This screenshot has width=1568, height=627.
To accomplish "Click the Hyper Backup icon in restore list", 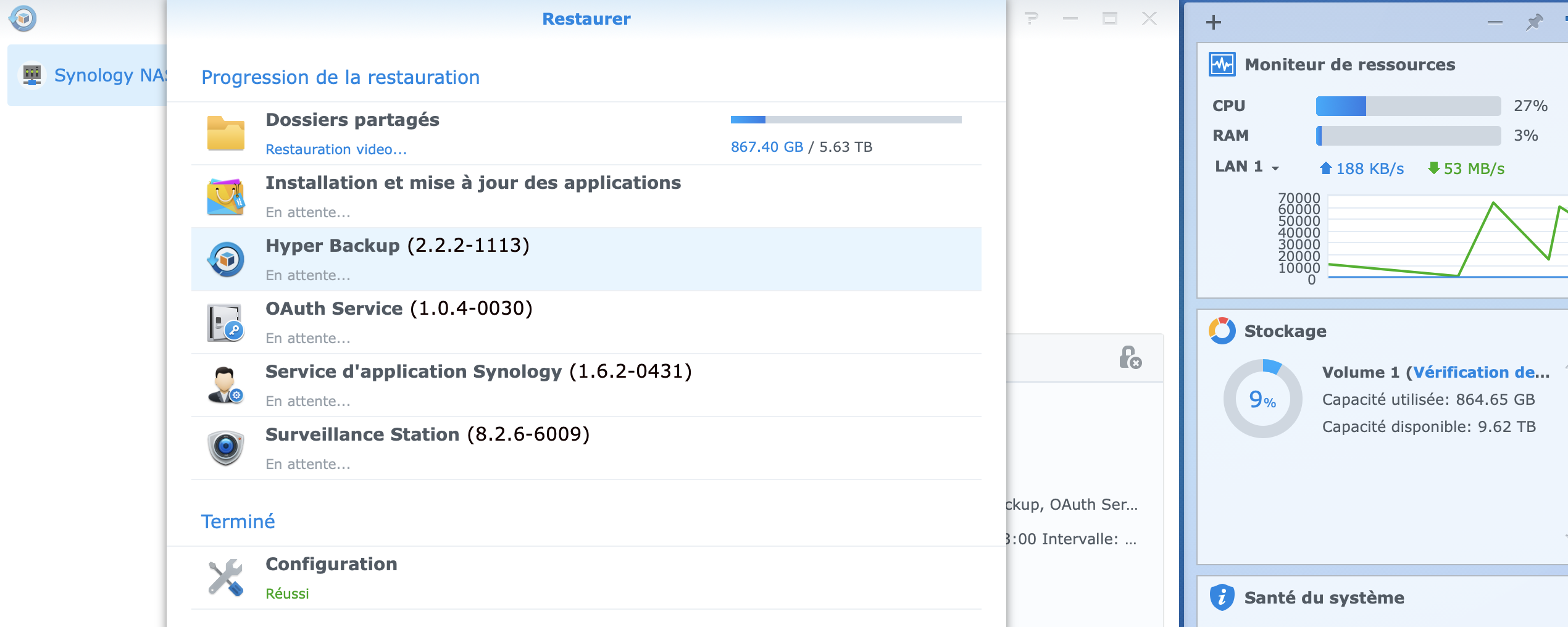I will click(226, 259).
